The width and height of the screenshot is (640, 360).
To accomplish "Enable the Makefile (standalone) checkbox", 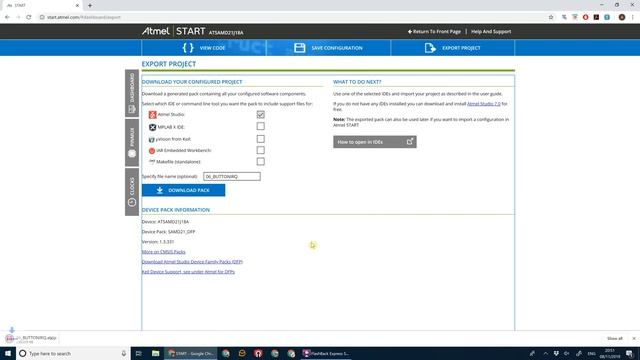I will pos(260,162).
